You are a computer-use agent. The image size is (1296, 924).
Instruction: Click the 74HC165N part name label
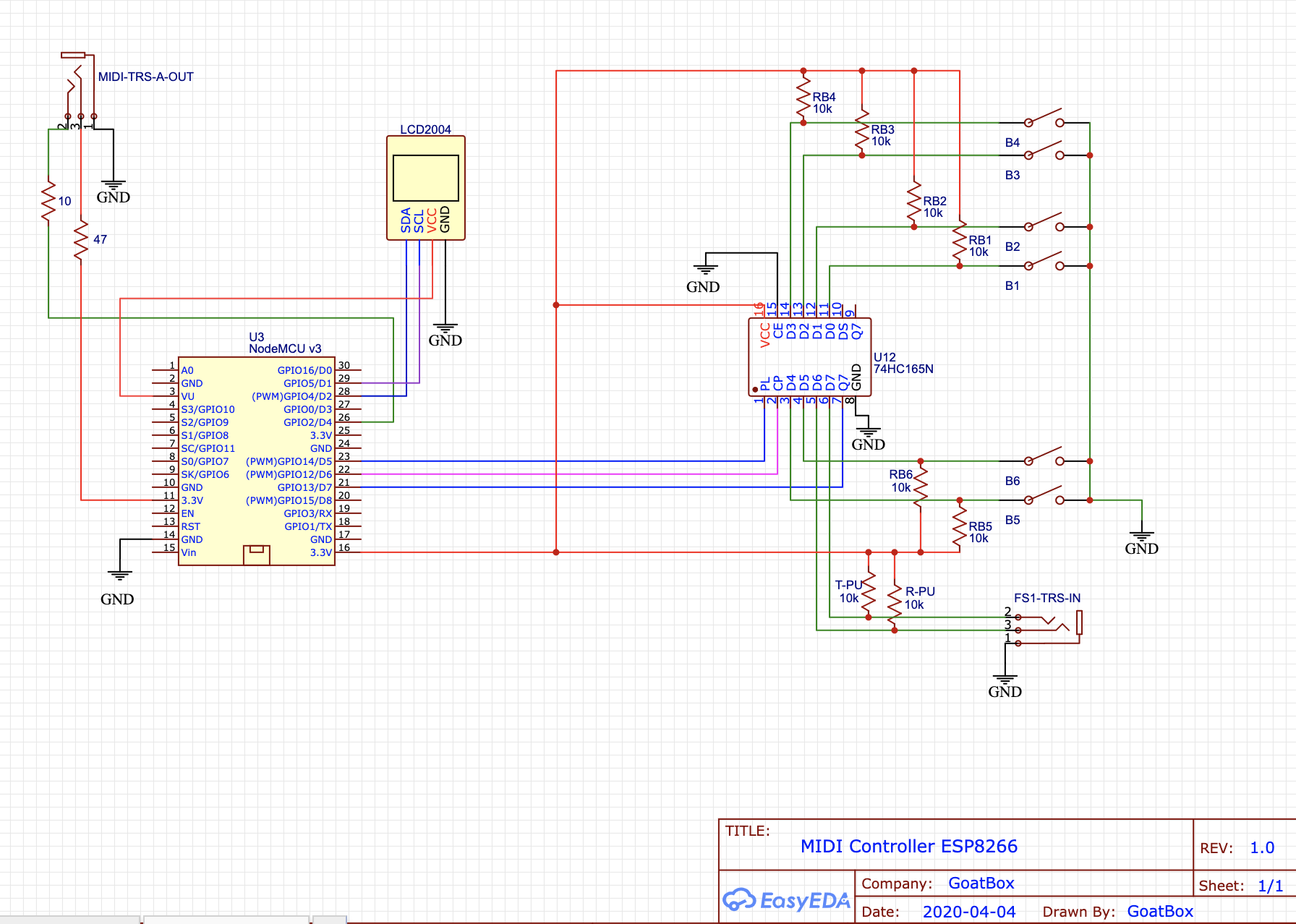point(903,369)
